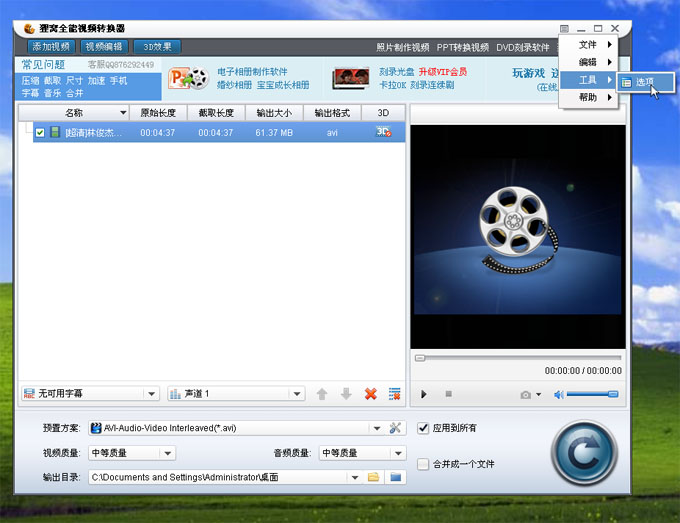Toggle the 应用到所有 checkbox
The height and width of the screenshot is (523, 680).
(x=423, y=428)
